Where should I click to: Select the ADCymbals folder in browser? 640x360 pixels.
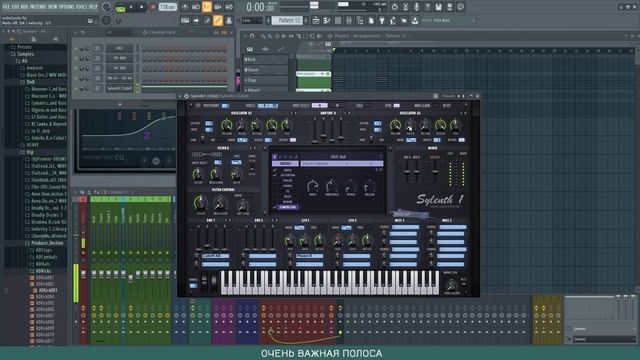pyautogui.click(x=46, y=257)
